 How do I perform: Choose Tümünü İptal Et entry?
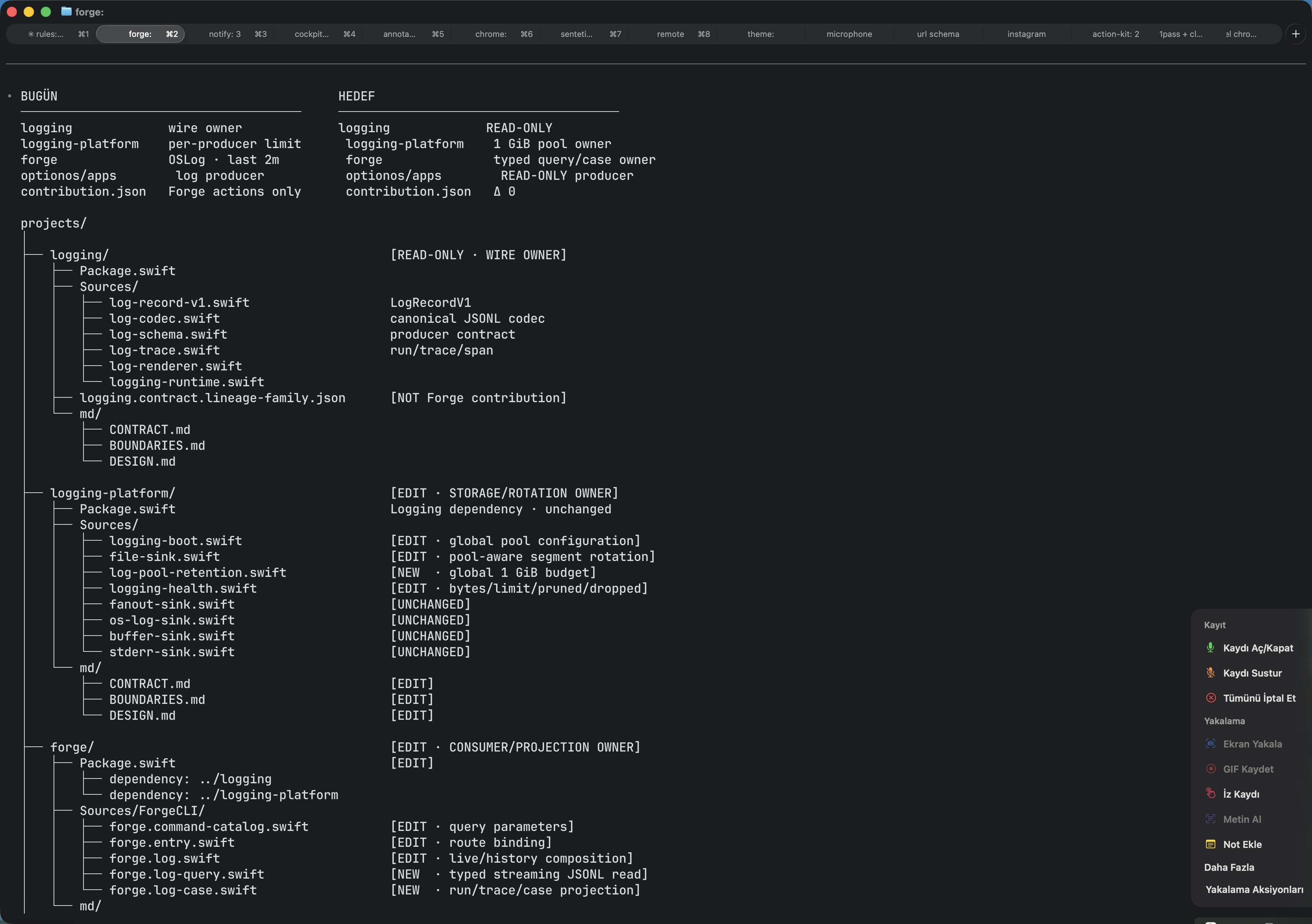[x=1251, y=698]
